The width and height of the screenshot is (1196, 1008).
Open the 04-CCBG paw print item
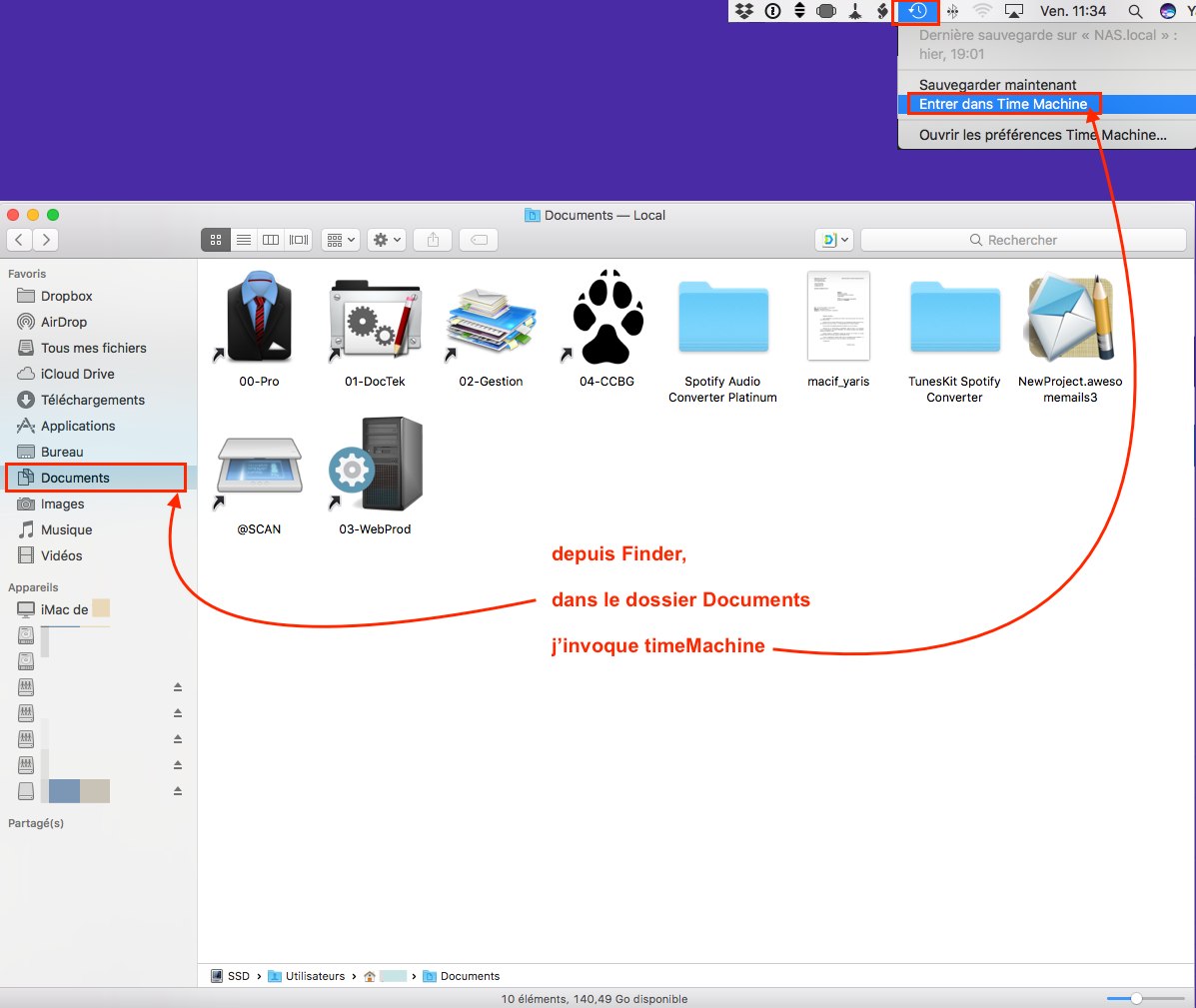[606, 320]
